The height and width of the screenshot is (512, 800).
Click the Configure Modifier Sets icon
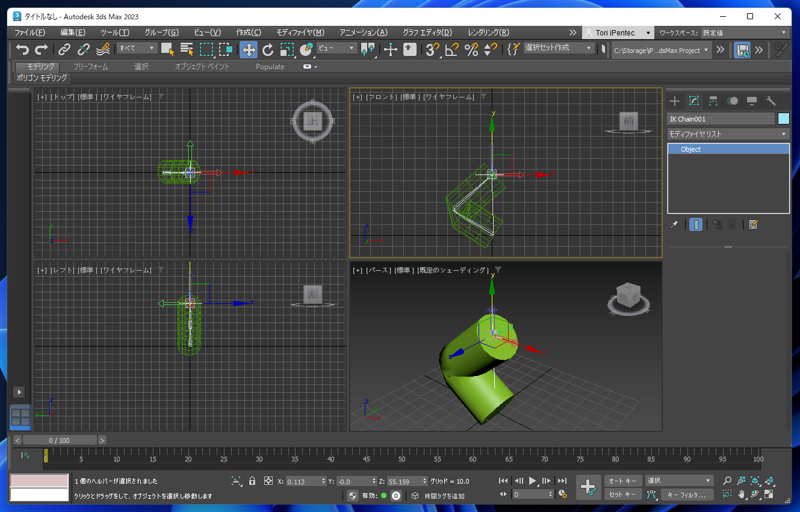753,224
